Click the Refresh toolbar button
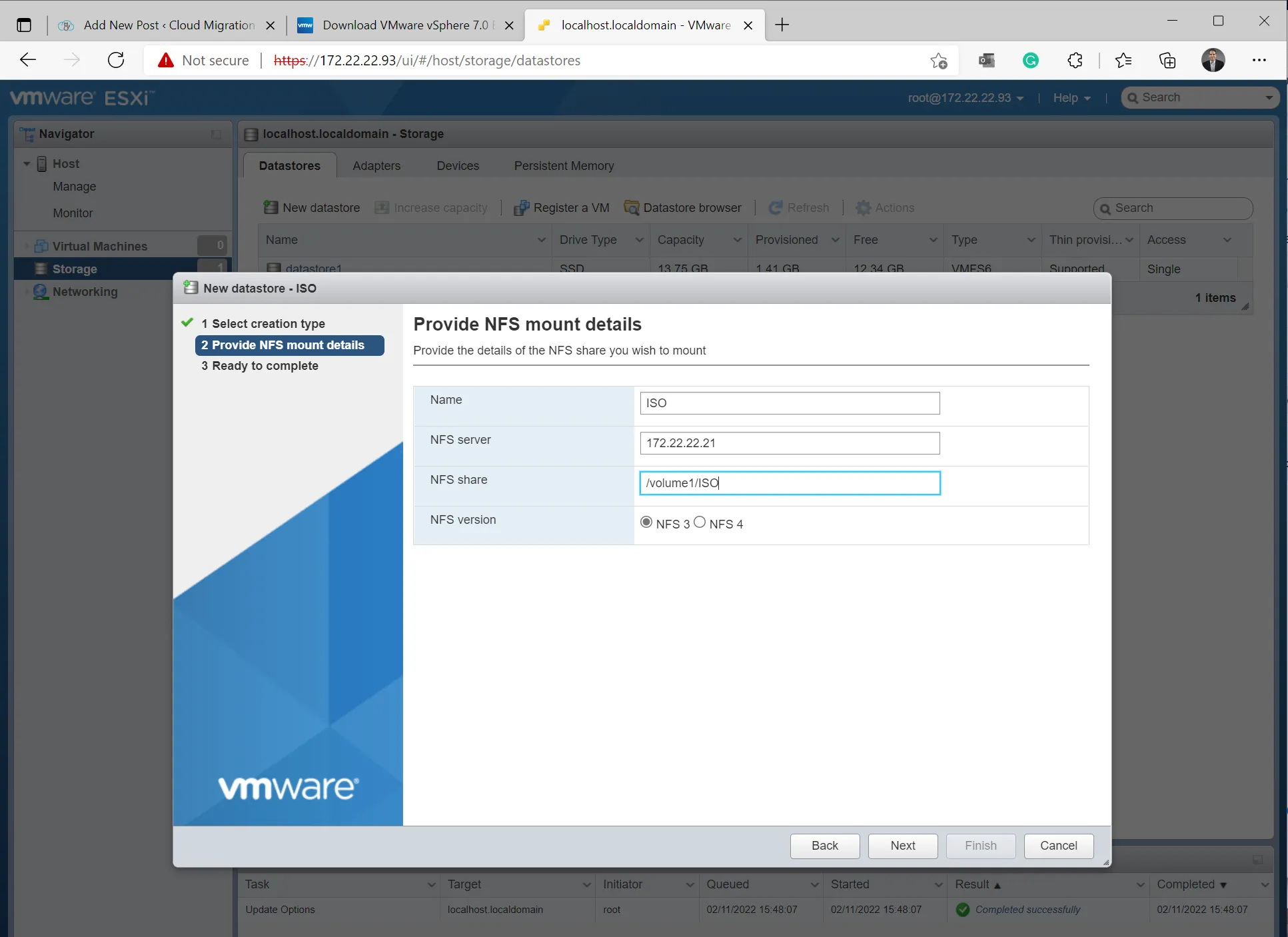The image size is (1288, 937). click(799, 208)
